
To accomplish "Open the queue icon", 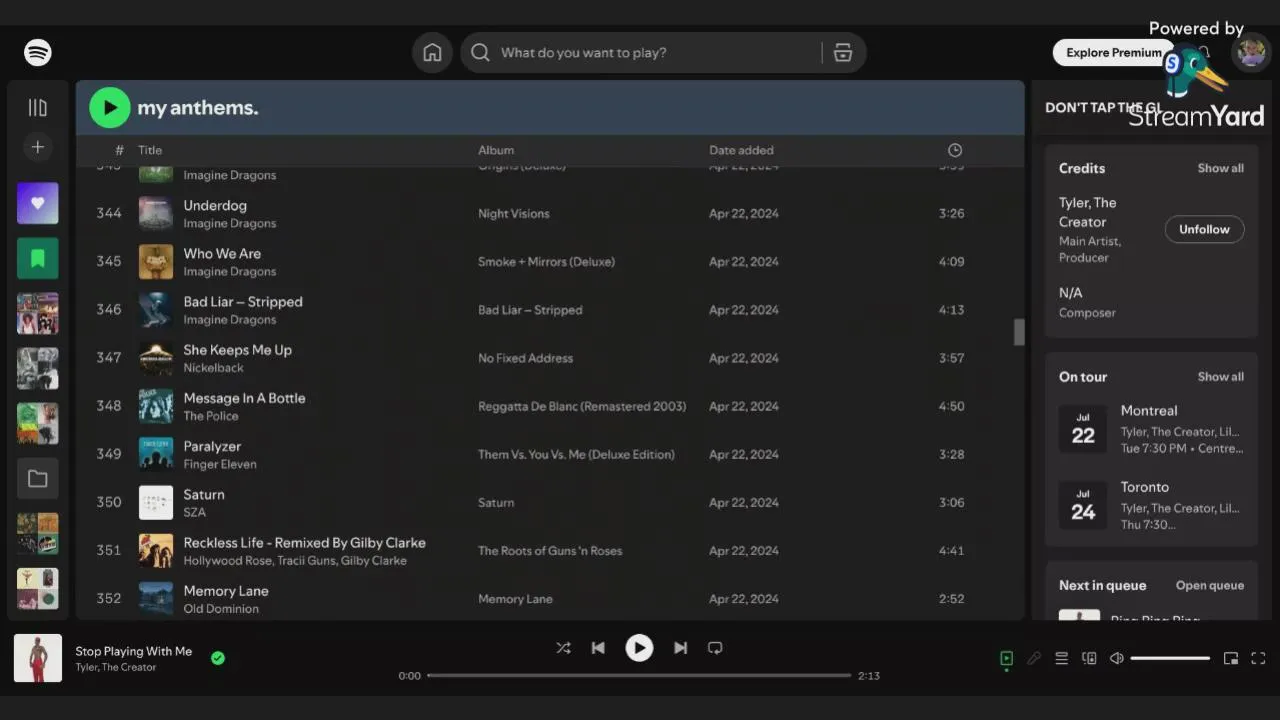I will (x=1062, y=658).
